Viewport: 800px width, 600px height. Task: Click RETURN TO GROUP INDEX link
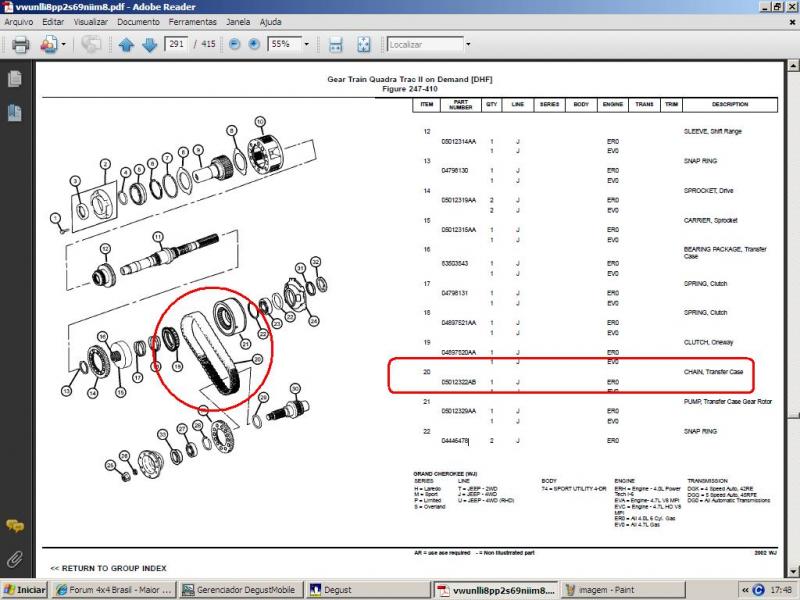pyautogui.click(x=108, y=568)
